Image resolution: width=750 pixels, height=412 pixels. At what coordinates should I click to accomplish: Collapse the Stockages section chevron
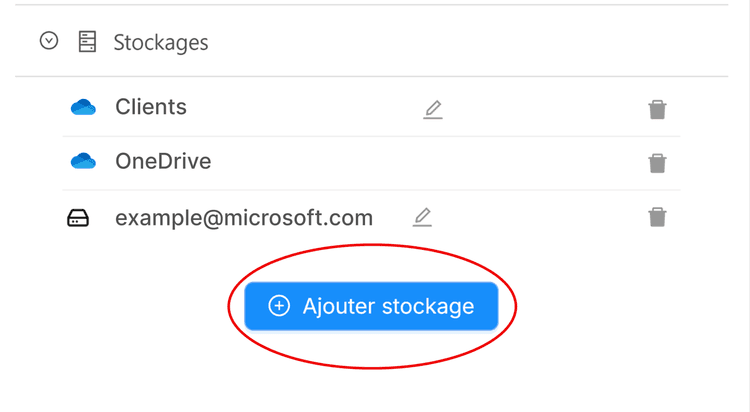click(49, 42)
